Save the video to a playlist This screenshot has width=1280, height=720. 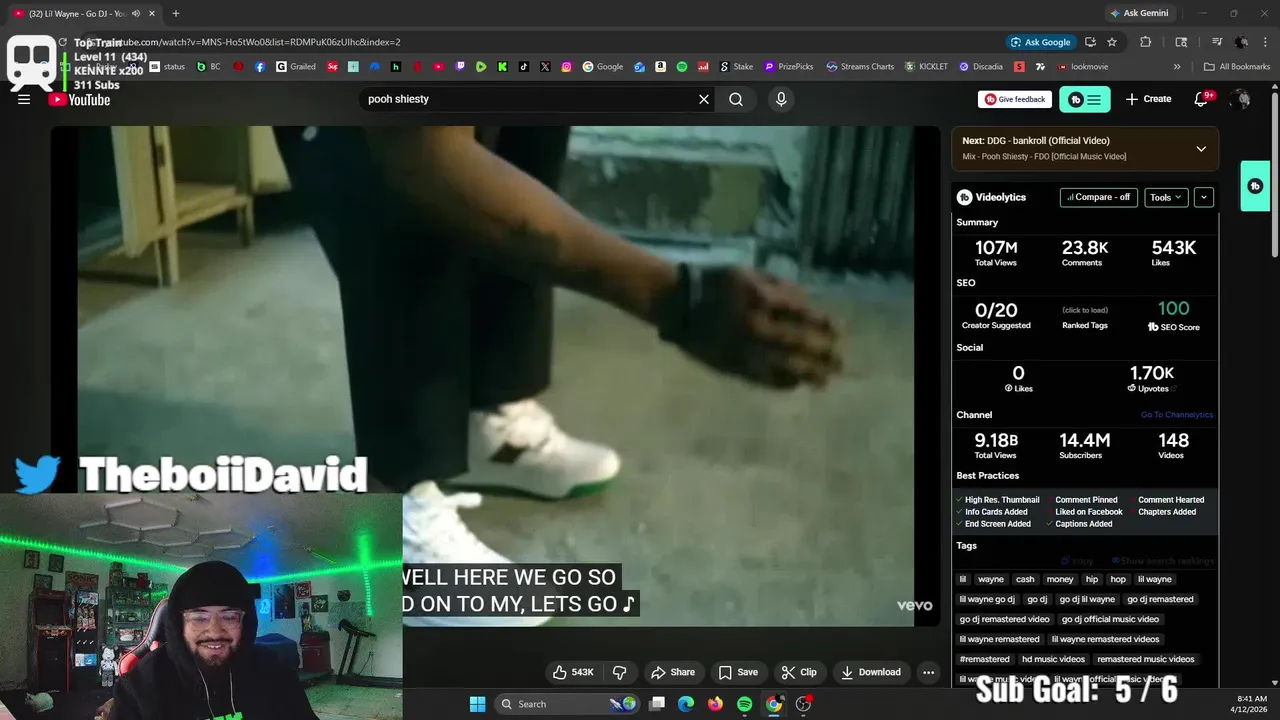click(738, 672)
